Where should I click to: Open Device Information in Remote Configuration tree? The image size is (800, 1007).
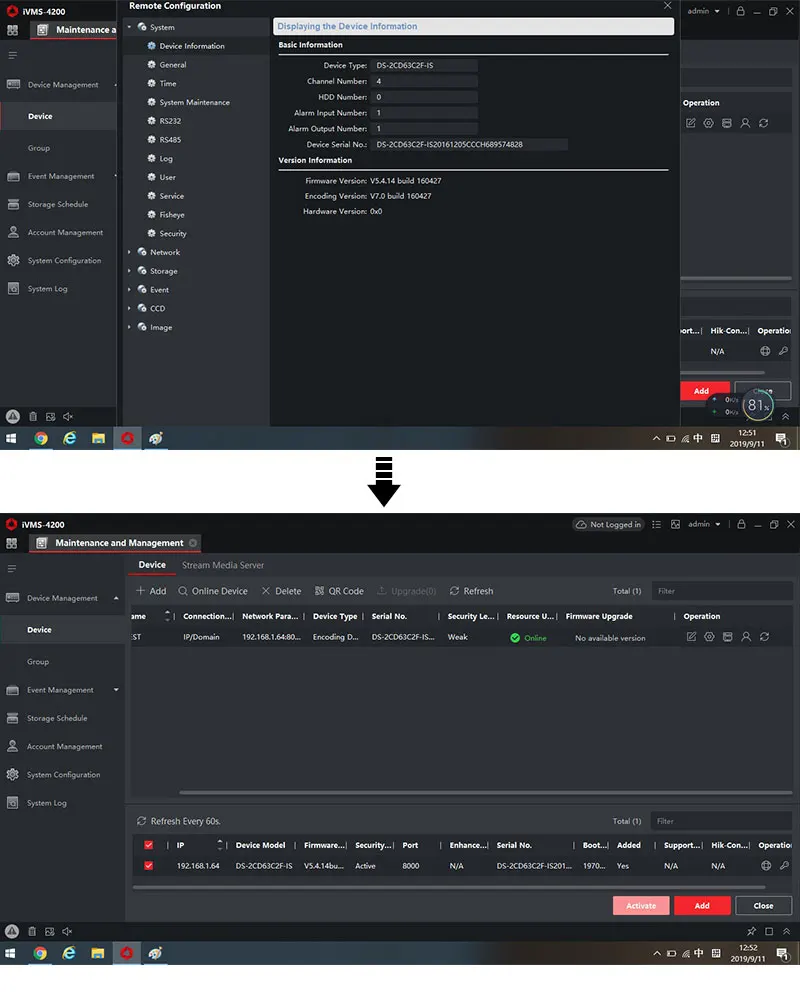click(191, 46)
